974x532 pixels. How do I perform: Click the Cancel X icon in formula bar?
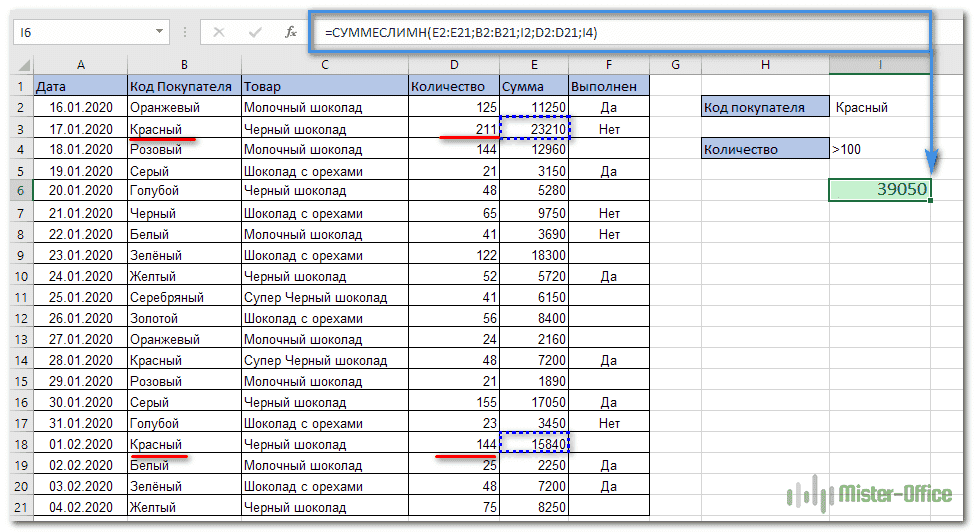(x=220, y=33)
